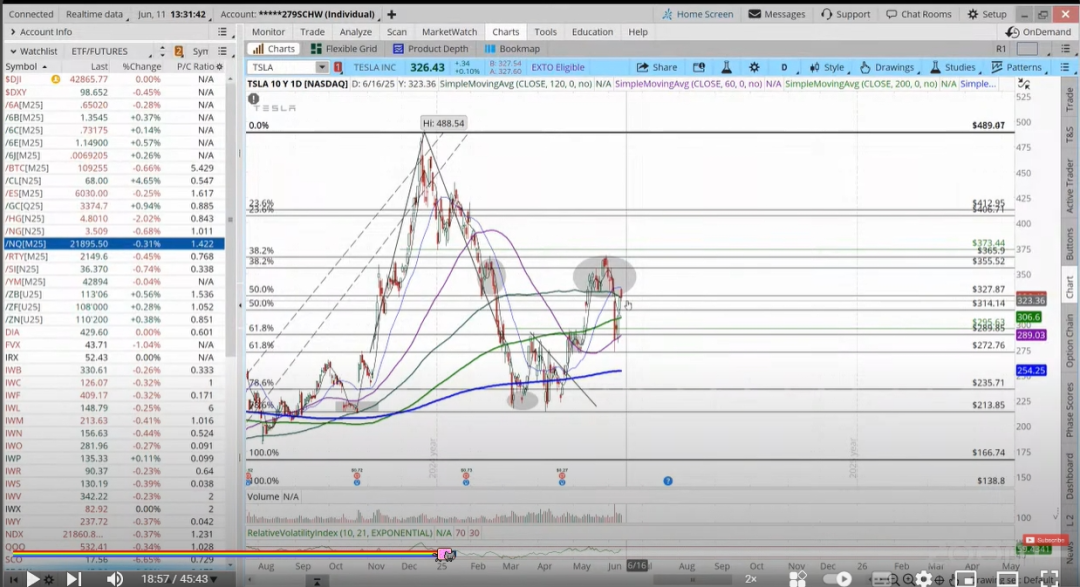
Task: Open the Studies menu
Action: pyautogui.click(x=953, y=67)
